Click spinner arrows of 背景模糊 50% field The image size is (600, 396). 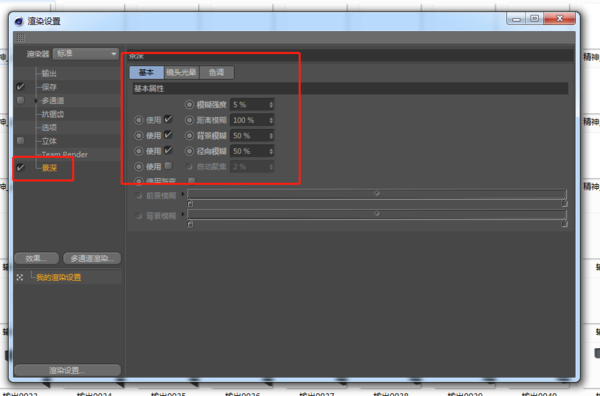[x=271, y=136]
